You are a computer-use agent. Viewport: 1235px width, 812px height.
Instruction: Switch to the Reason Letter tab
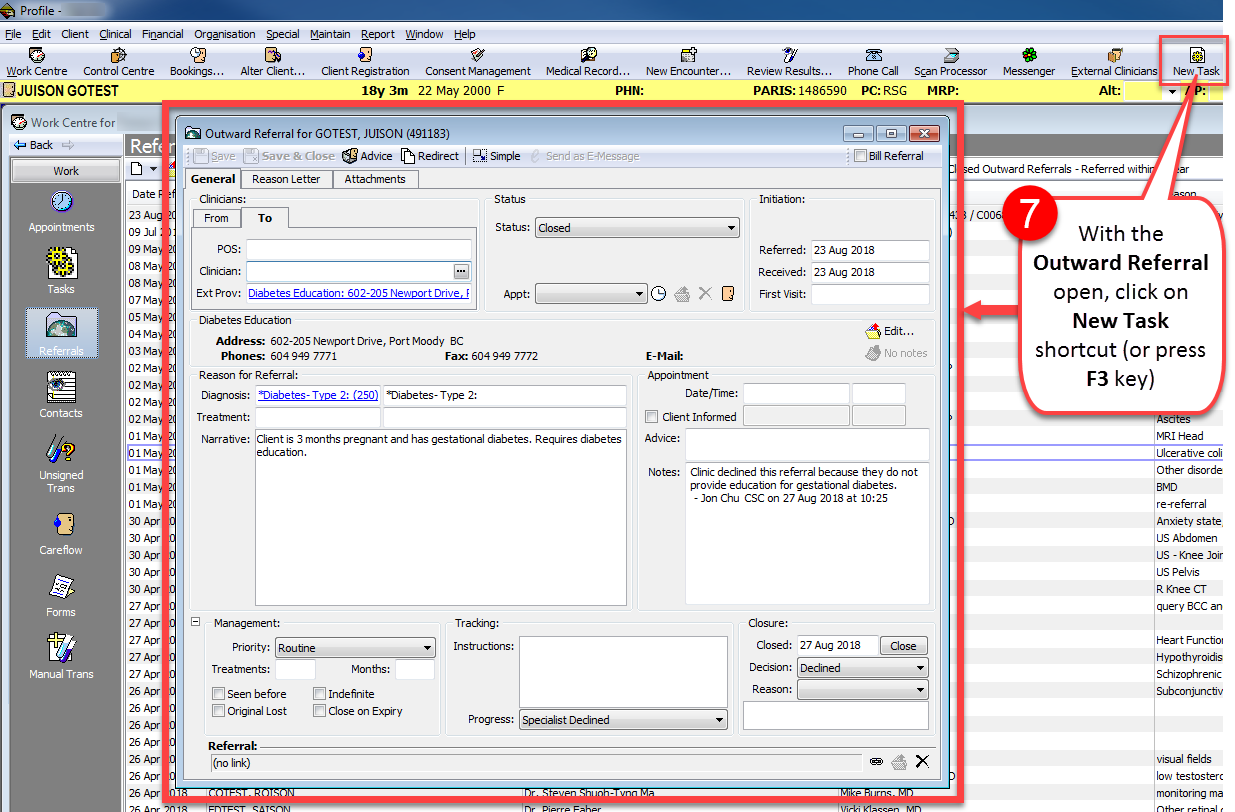pos(286,179)
